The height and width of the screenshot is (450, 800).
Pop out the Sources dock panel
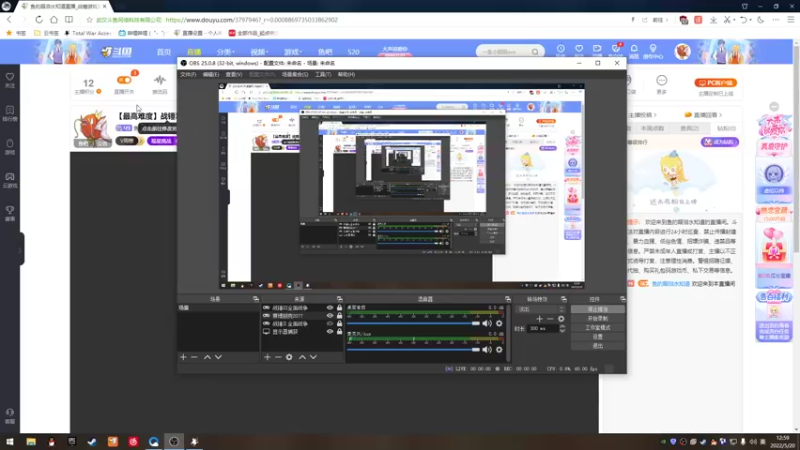click(x=339, y=299)
